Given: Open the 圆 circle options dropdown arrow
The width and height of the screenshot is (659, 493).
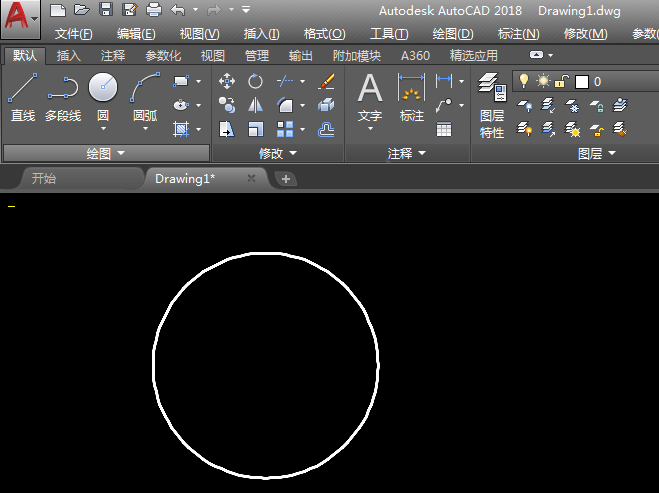Looking at the screenshot, I should pos(102,129).
